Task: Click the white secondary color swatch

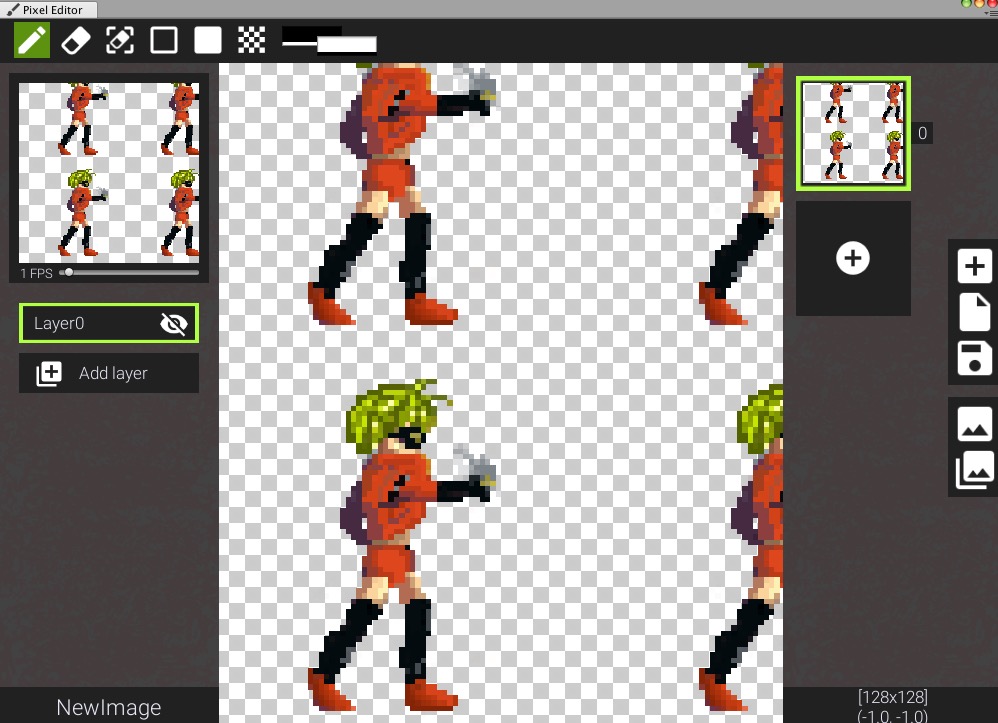Action: click(347, 45)
